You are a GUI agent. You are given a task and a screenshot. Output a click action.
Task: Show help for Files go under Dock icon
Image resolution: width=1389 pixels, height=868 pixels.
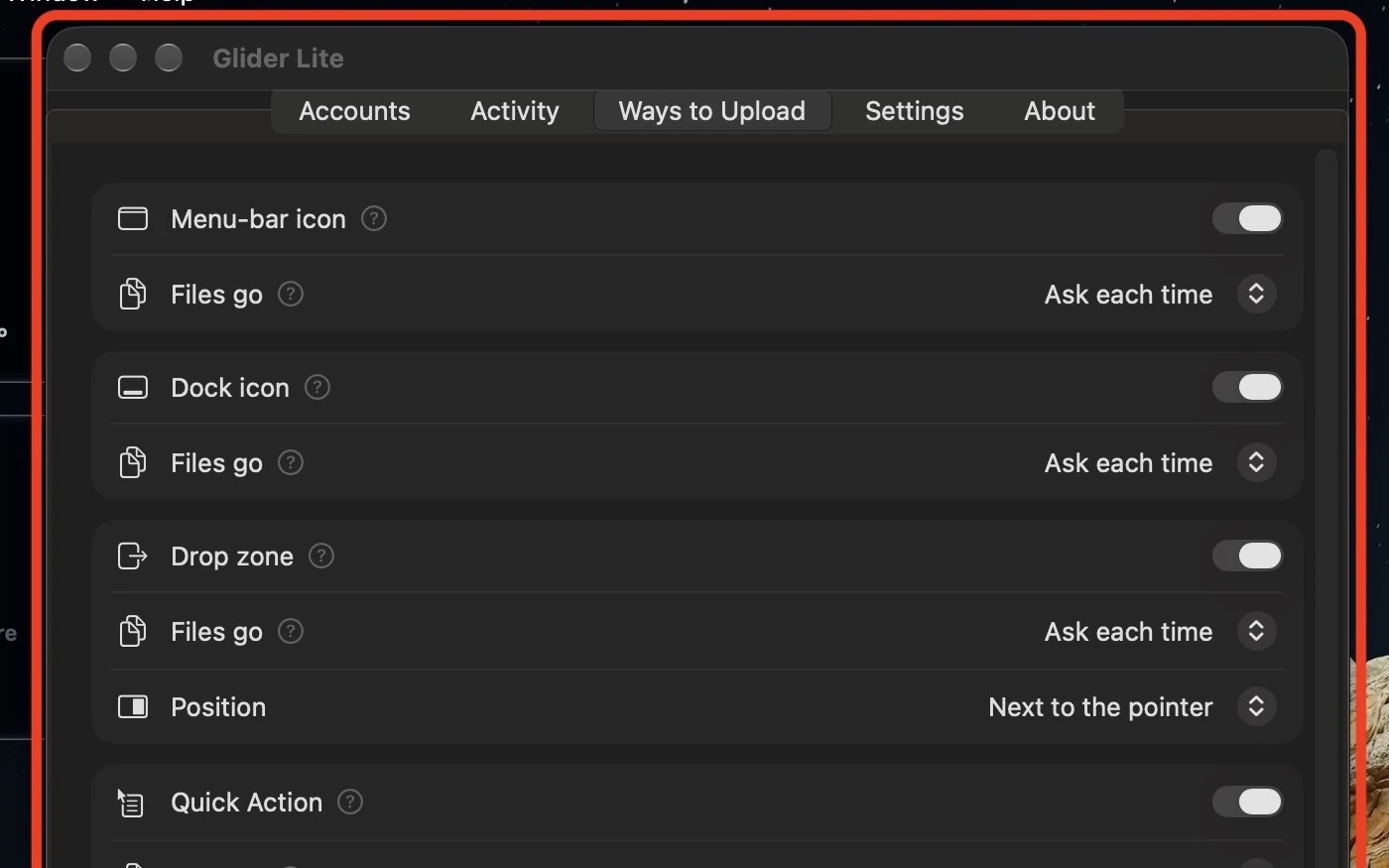point(291,462)
